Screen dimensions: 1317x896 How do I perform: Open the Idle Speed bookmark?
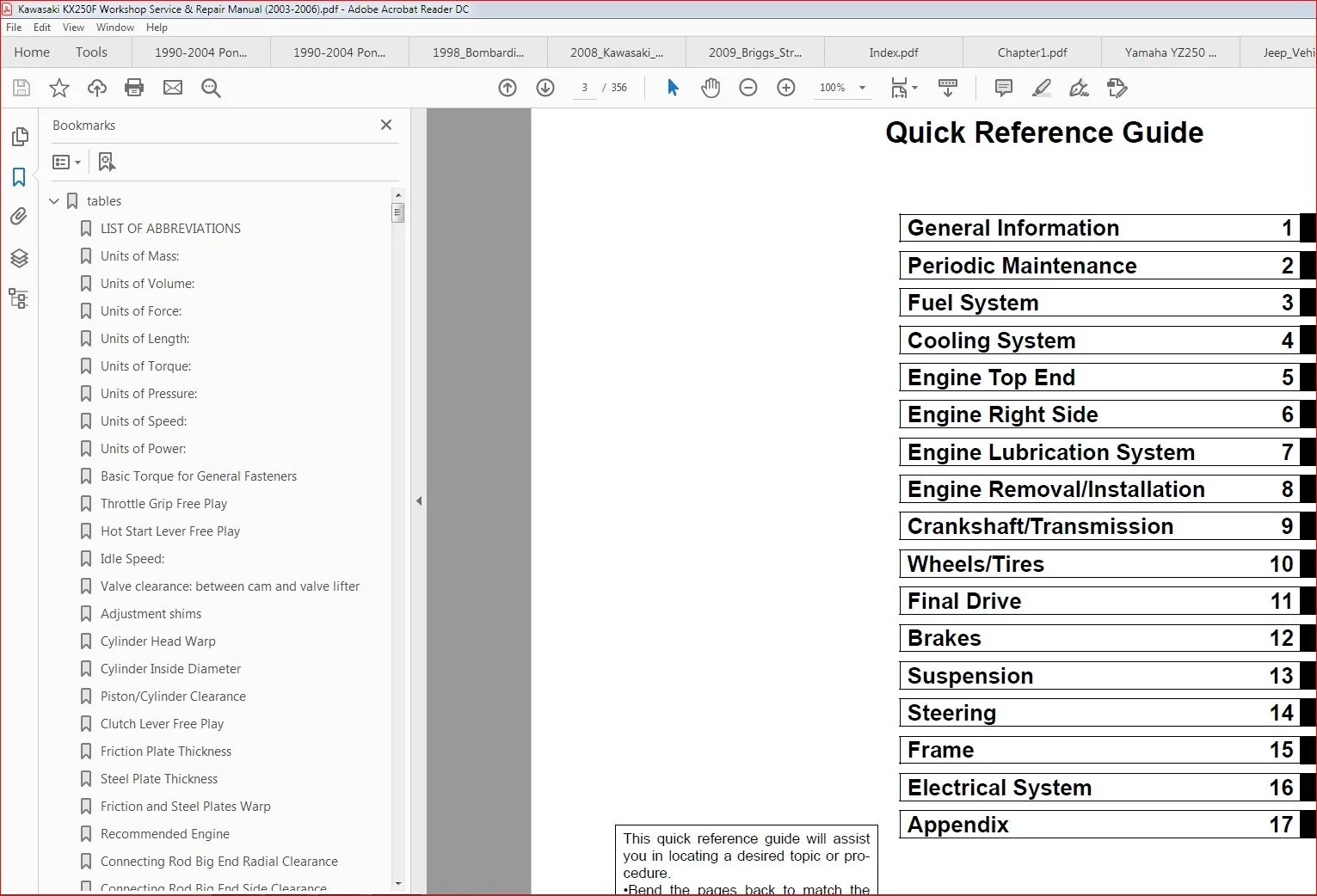(132, 559)
